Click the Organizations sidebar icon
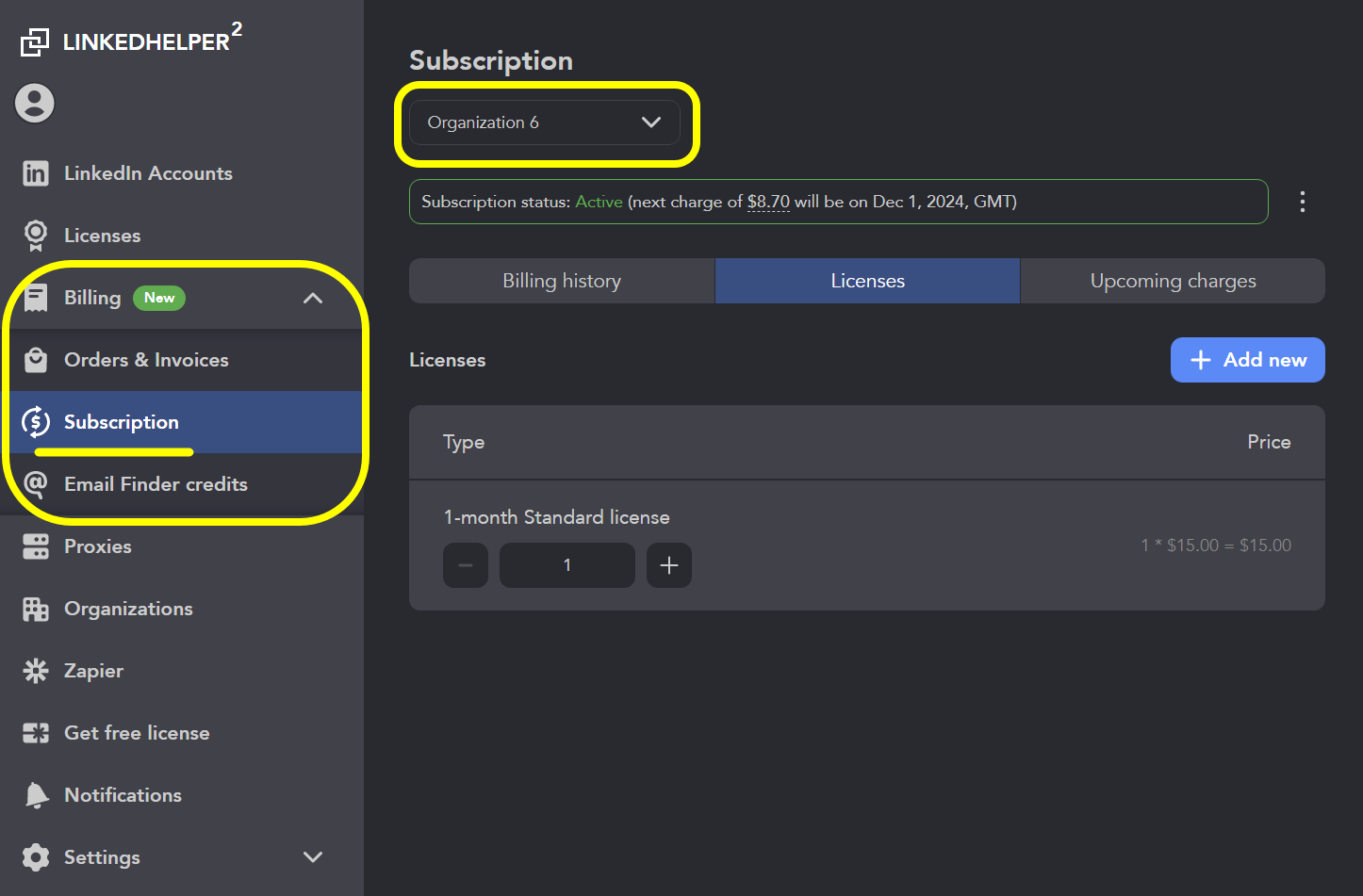1363x896 pixels. click(x=35, y=609)
